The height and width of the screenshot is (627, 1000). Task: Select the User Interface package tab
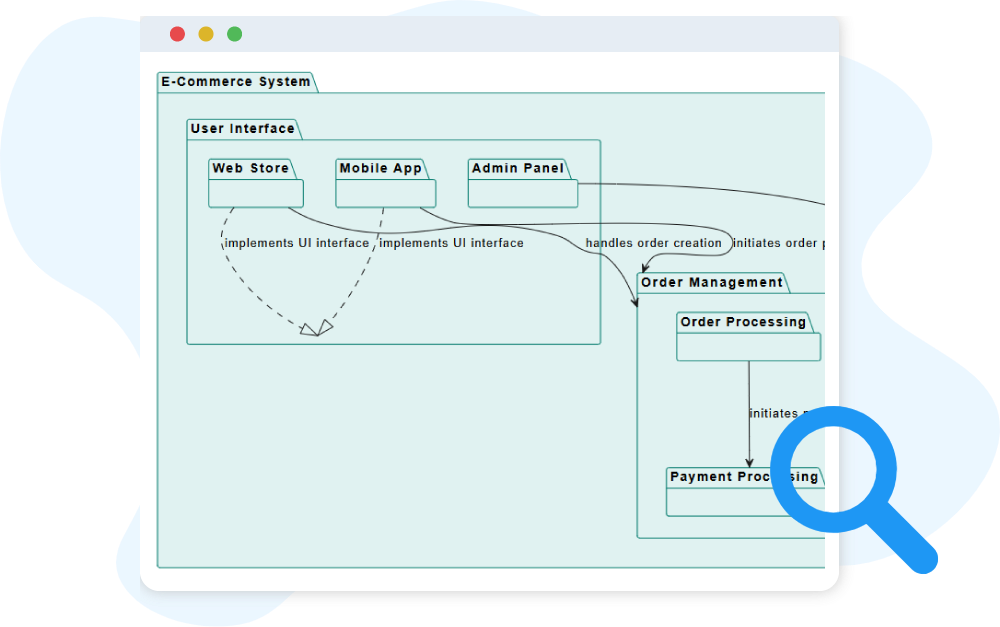point(243,129)
